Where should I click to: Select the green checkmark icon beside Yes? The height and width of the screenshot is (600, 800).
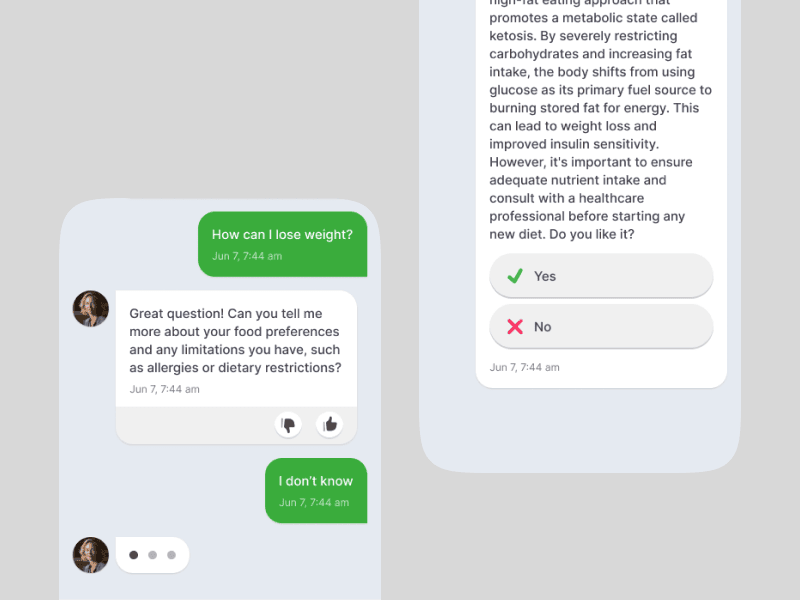[515, 276]
